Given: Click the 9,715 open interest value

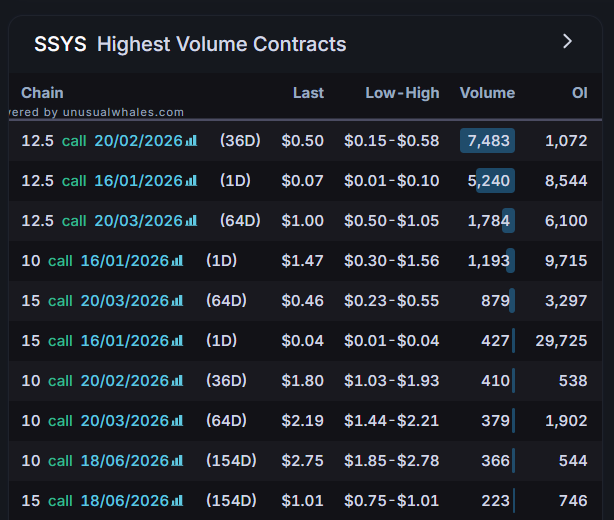Looking at the screenshot, I should click(x=566, y=260).
